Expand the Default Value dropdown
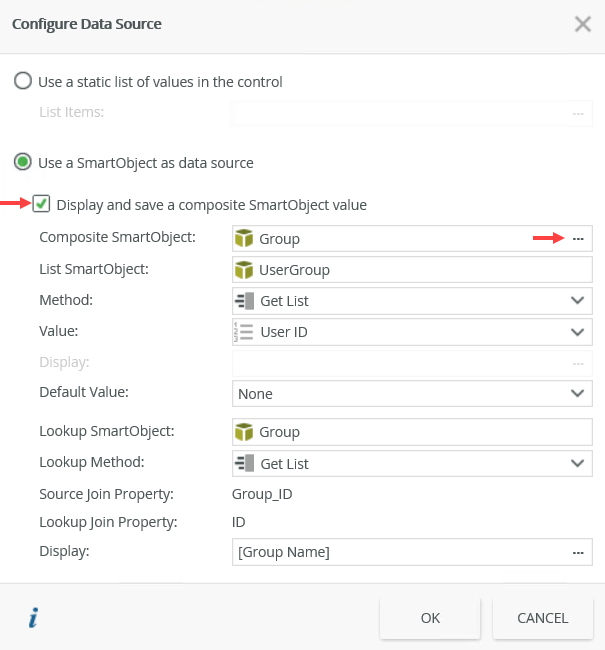This screenshot has height=650, width=605. (x=577, y=394)
